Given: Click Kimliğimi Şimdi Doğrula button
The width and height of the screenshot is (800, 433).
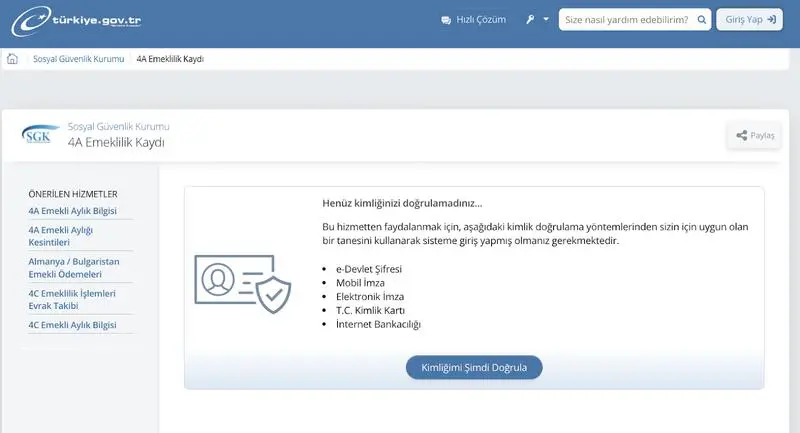Looking at the screenshot, I should click(x=474, y=367).
